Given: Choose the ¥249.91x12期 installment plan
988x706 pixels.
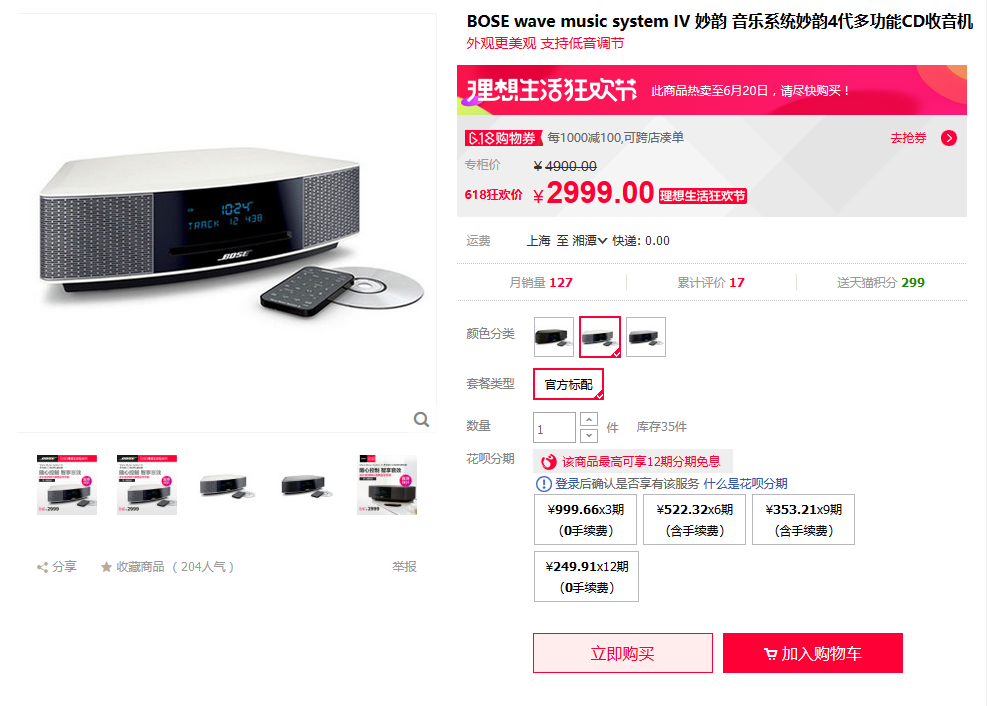Looking at the screenshot, I should pyautogui.click(x=586, y=576).
